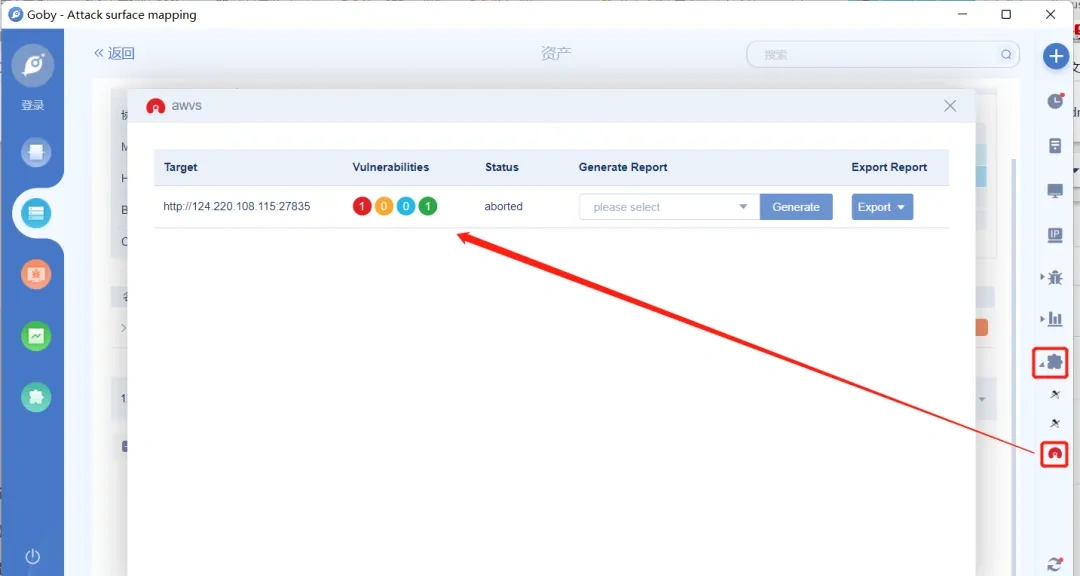The image size is (1080, 576).
Task: Click the 登录 login label
Action: pos(32,105)
